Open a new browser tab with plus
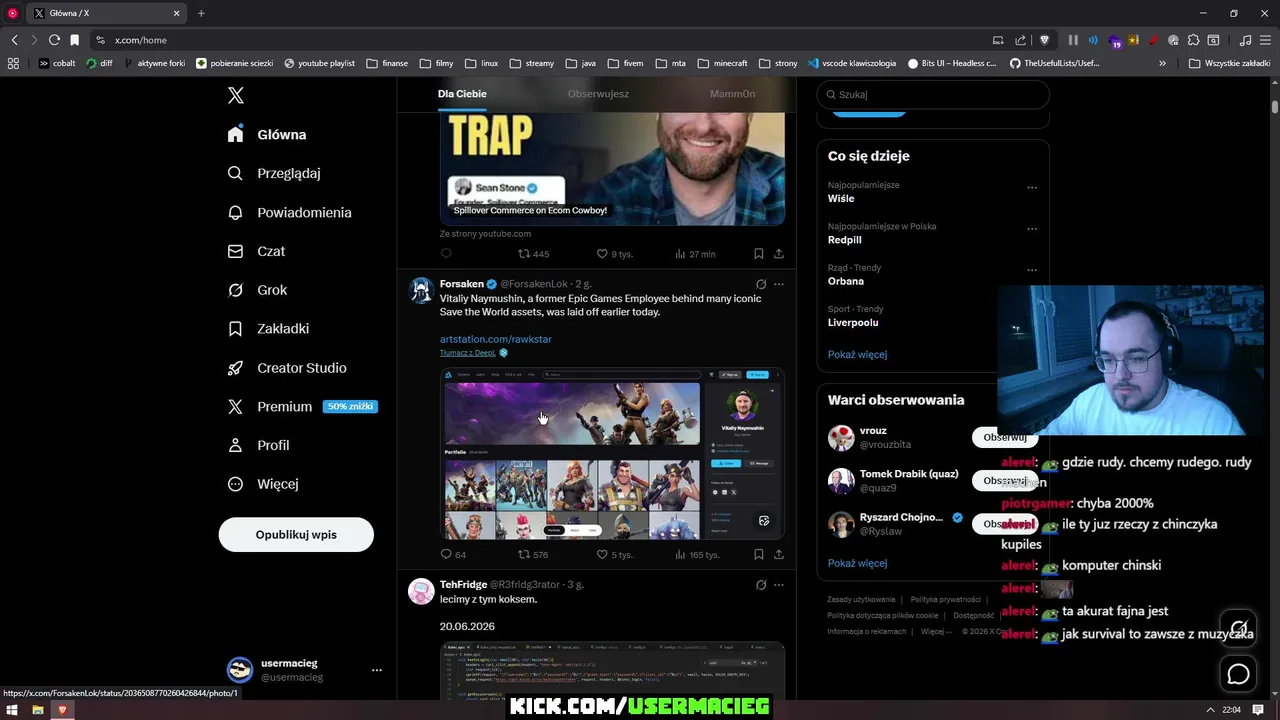Image resolution: width=1280 pixels, height=720 pixels. pyautogui.click(x=201, y=13)
